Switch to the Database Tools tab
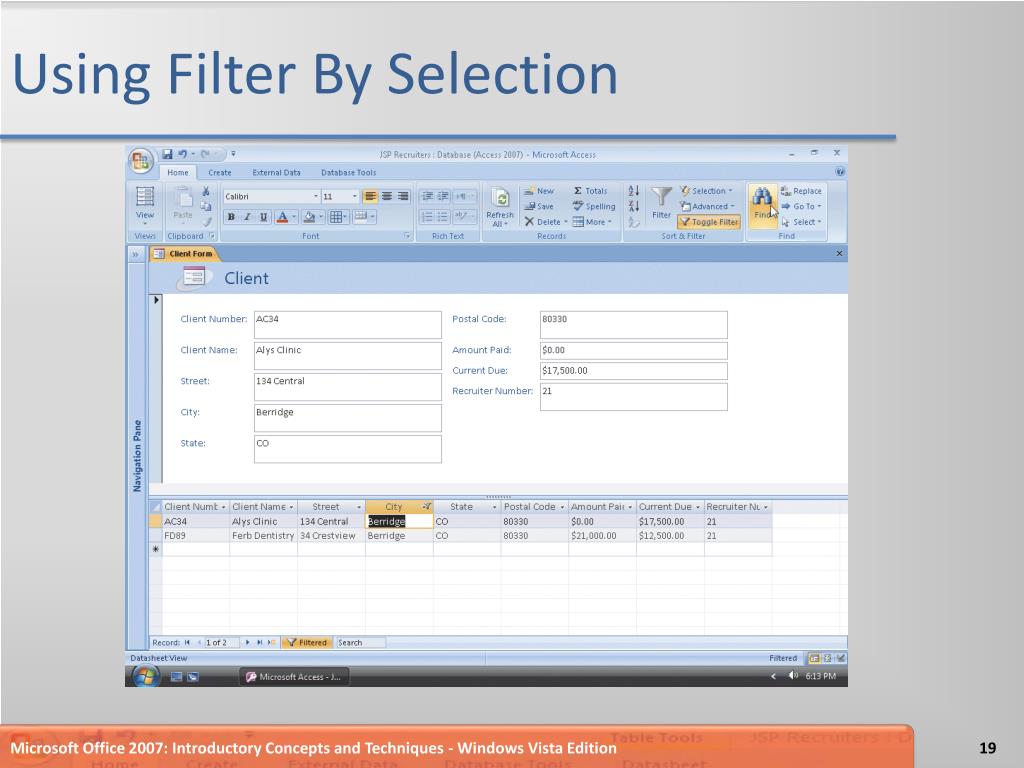Image resolution: width=1024 pixels, height=768 pixels. tap(348, 172)
